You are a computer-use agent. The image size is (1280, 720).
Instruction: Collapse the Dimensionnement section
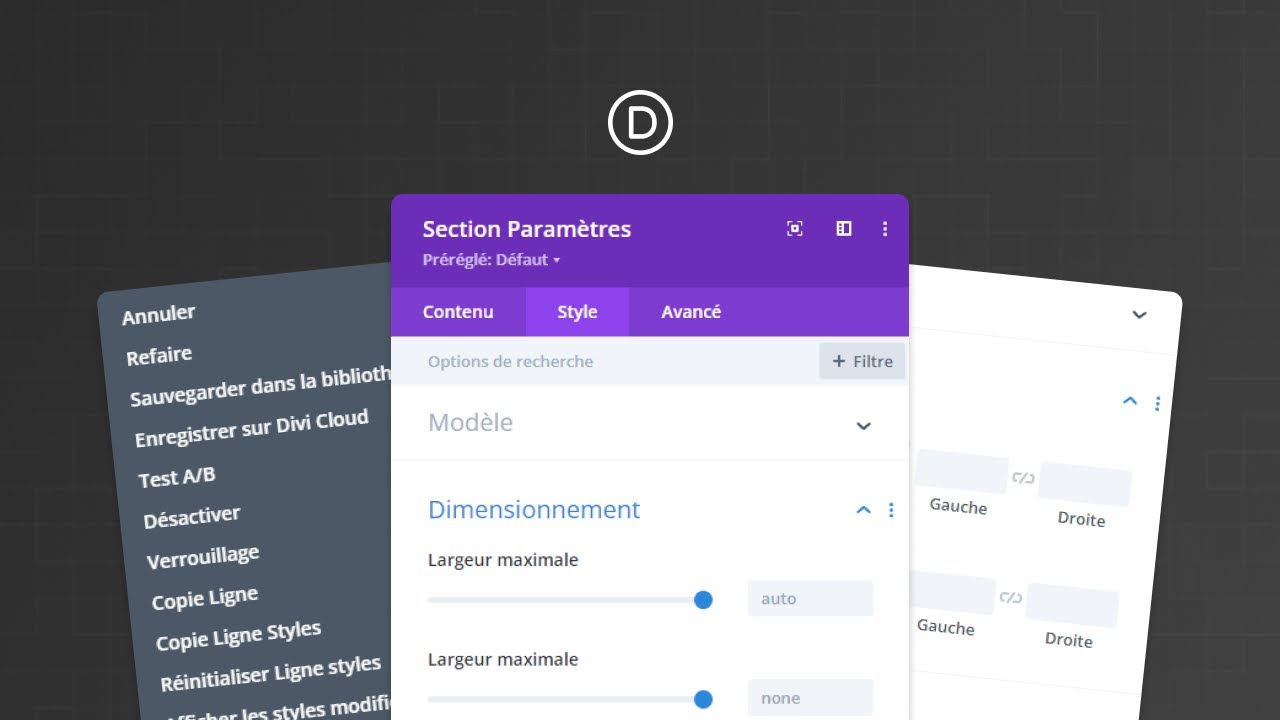[863, 510]
